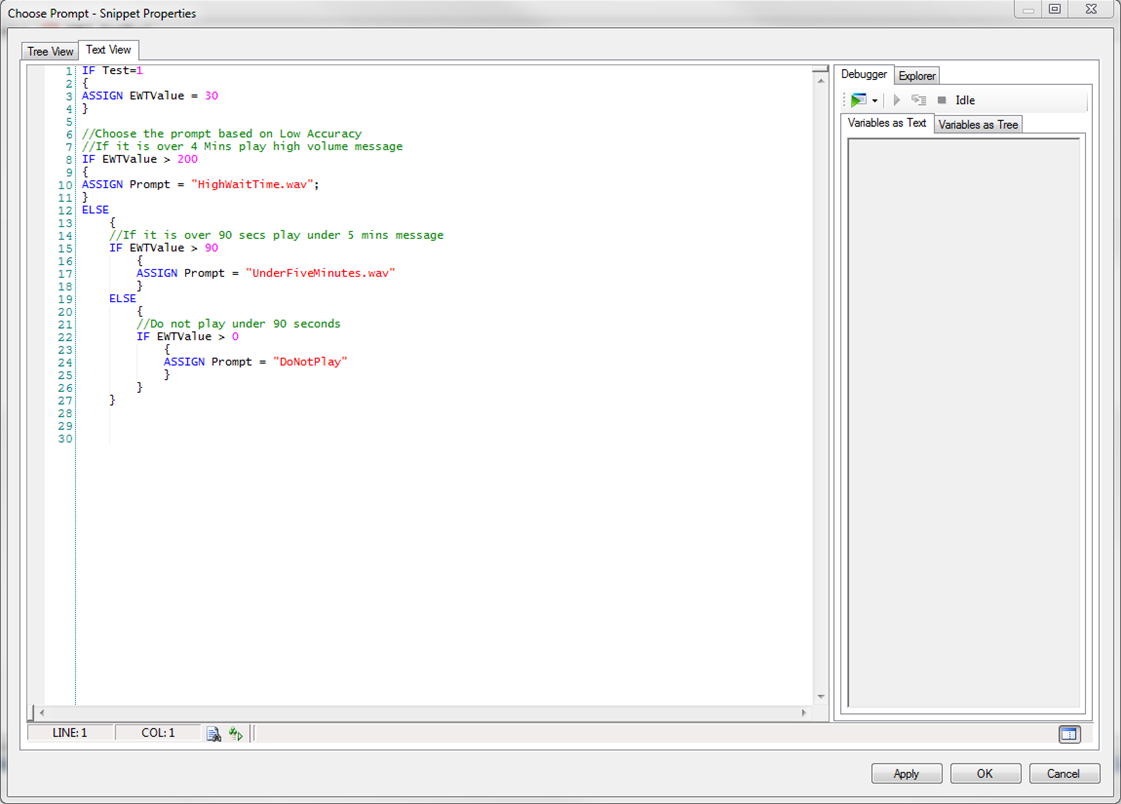The height and width of the screenshot is (804, 1121).
Task: Confirm the snippet with the OK button
Action: tap(985, 774)
